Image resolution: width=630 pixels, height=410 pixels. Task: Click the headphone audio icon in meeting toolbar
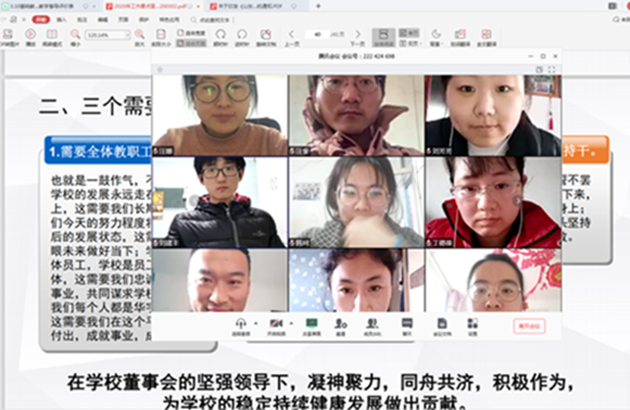point(240,323)
